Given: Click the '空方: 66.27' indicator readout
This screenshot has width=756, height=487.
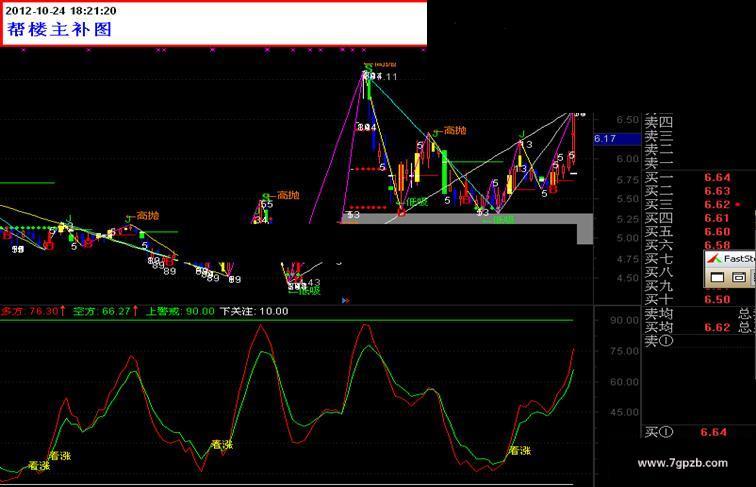Looking at the screenshot, I should 106,311.
